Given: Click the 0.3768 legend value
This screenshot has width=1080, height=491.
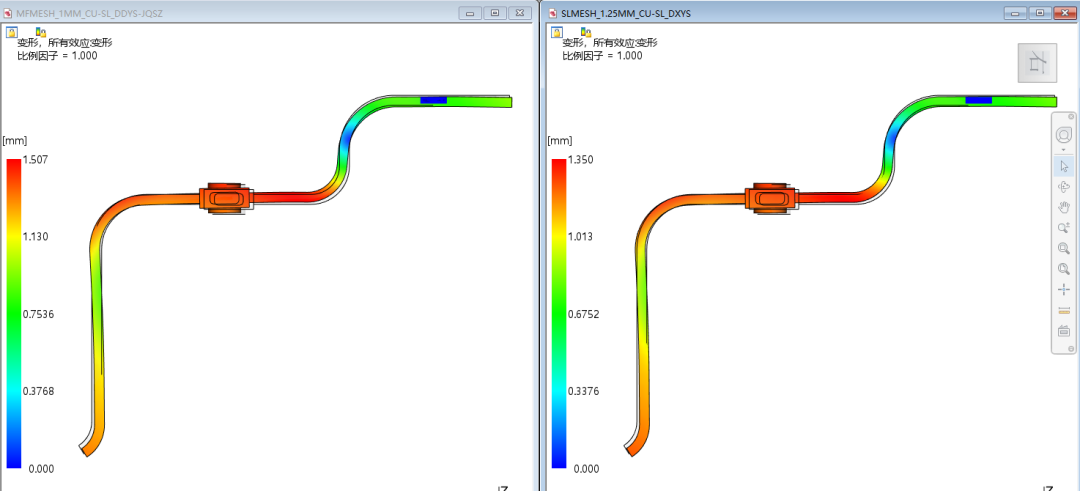Looking at the screenshot, I should [41, 391].
